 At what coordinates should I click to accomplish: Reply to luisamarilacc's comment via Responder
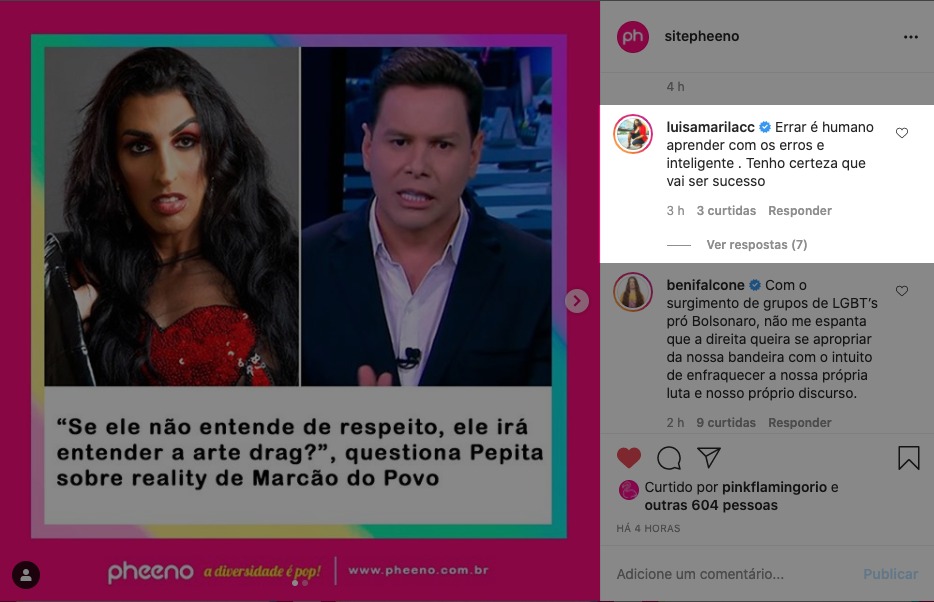799,211
